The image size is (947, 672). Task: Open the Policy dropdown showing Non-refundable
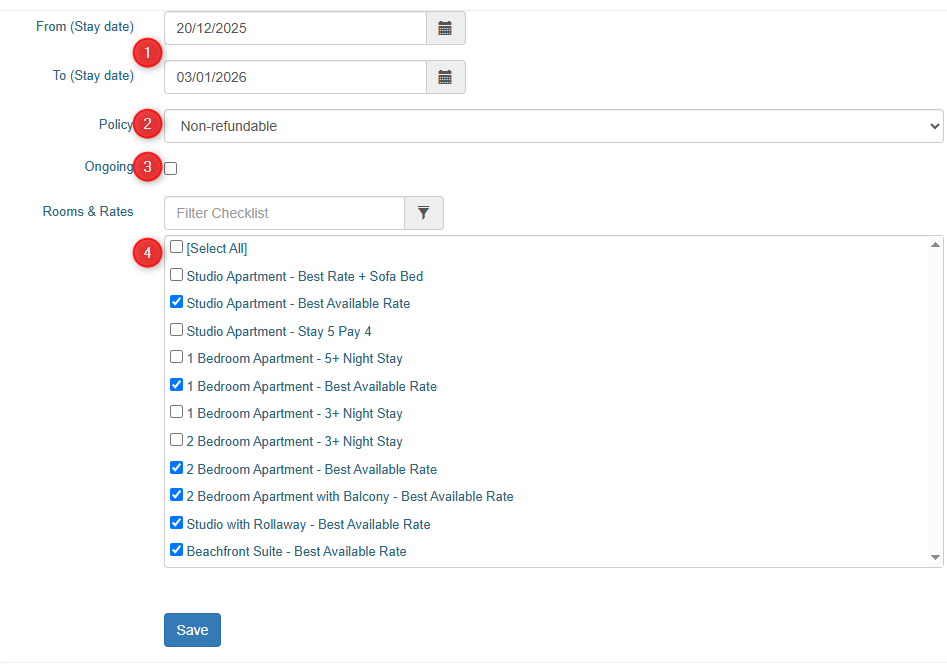click(553, 126)
